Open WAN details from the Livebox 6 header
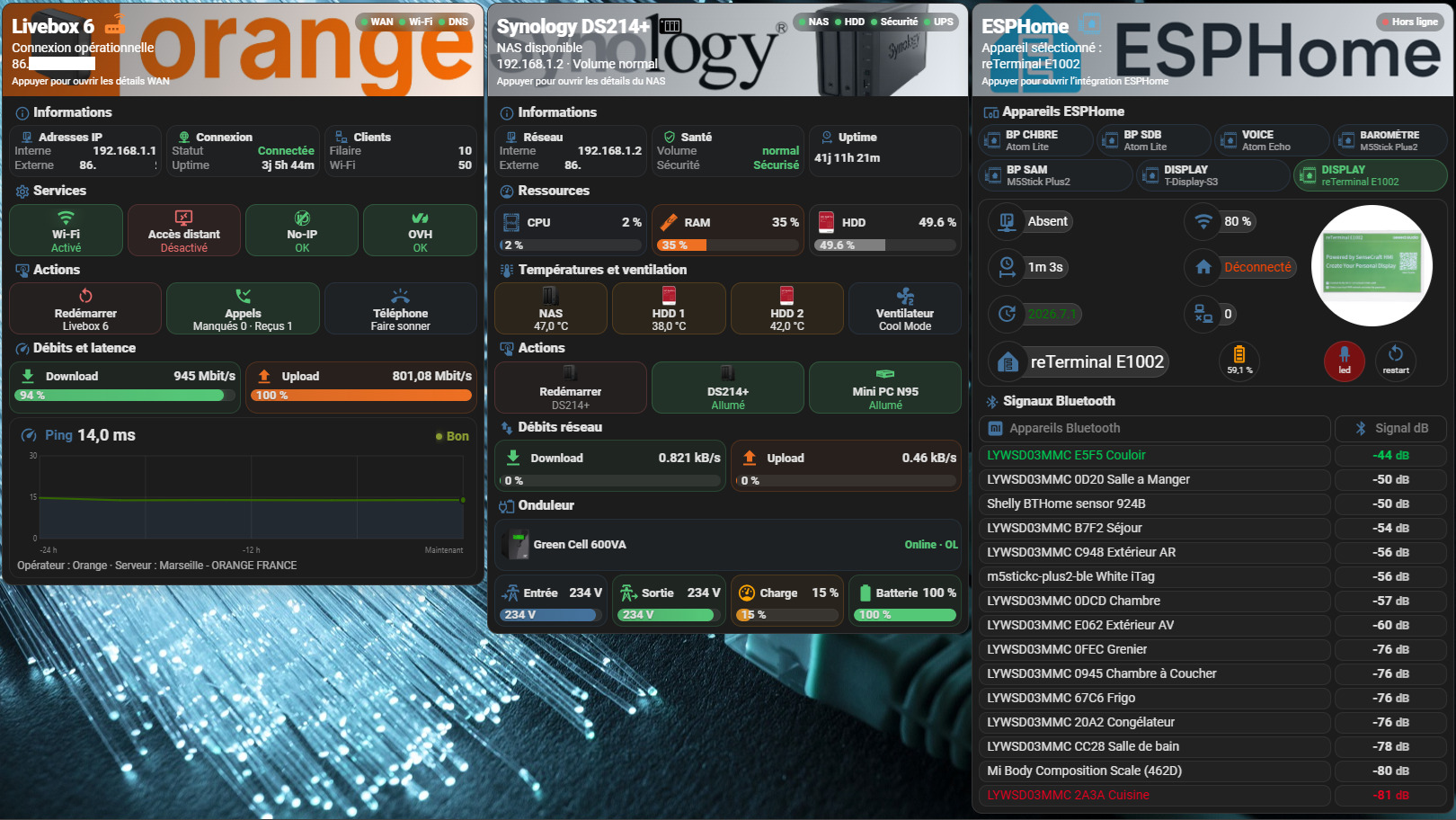 point(243,49)
